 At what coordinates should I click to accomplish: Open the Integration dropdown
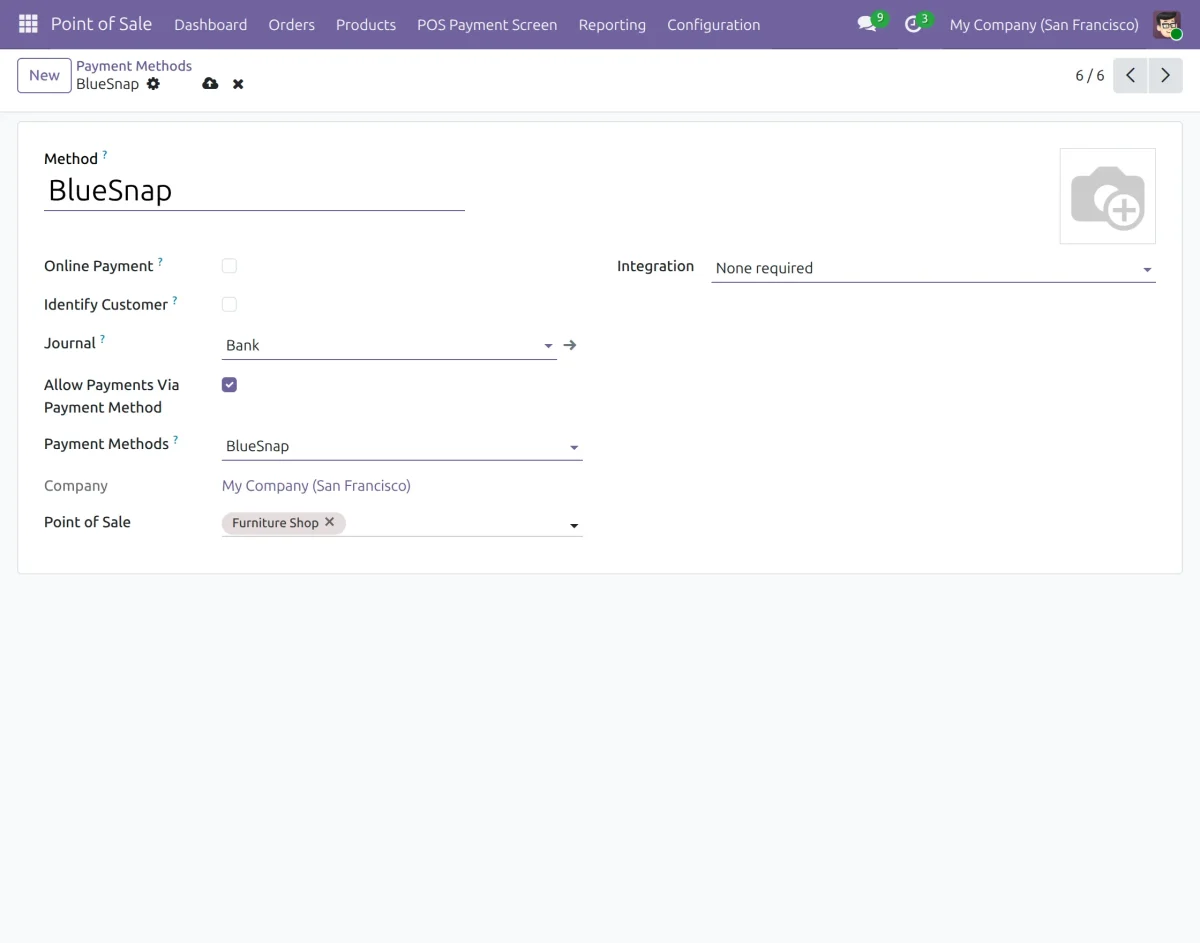tap(933, 268)
